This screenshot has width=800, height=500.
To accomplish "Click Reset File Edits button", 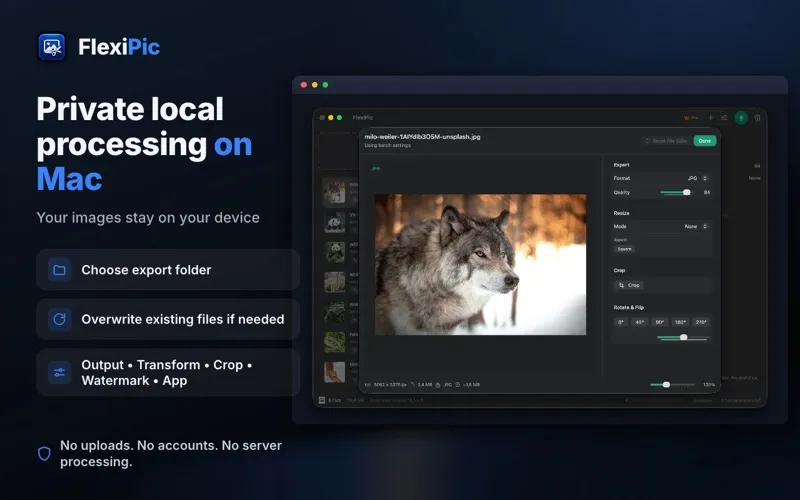I will (x=666, y=141).
